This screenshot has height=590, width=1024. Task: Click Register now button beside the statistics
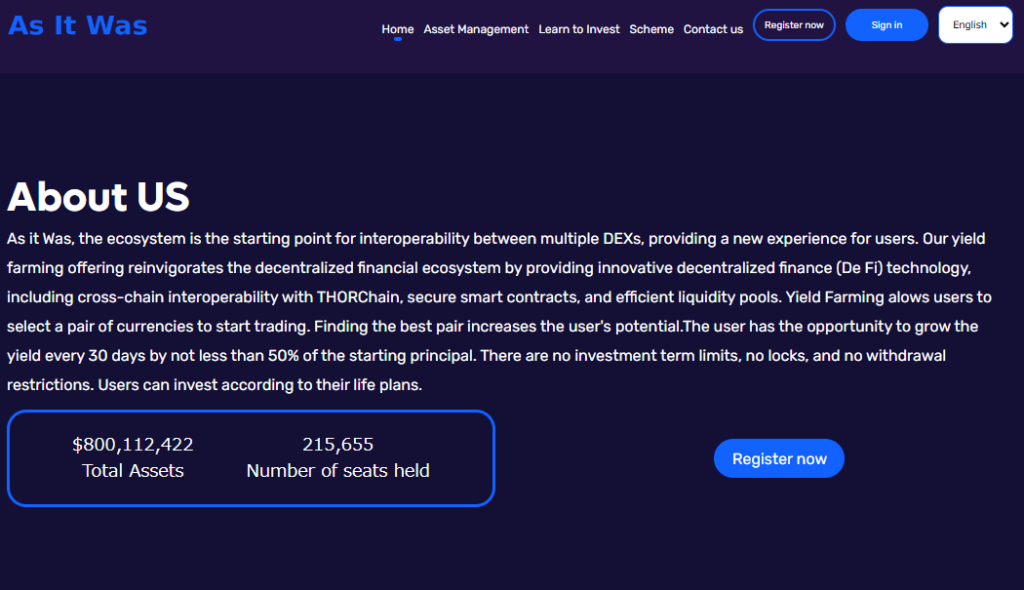point(779,459)
